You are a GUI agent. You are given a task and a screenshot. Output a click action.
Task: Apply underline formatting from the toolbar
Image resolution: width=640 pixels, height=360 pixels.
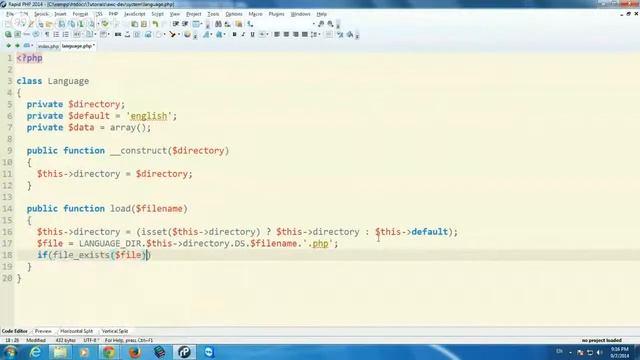[x=252, y=35]
